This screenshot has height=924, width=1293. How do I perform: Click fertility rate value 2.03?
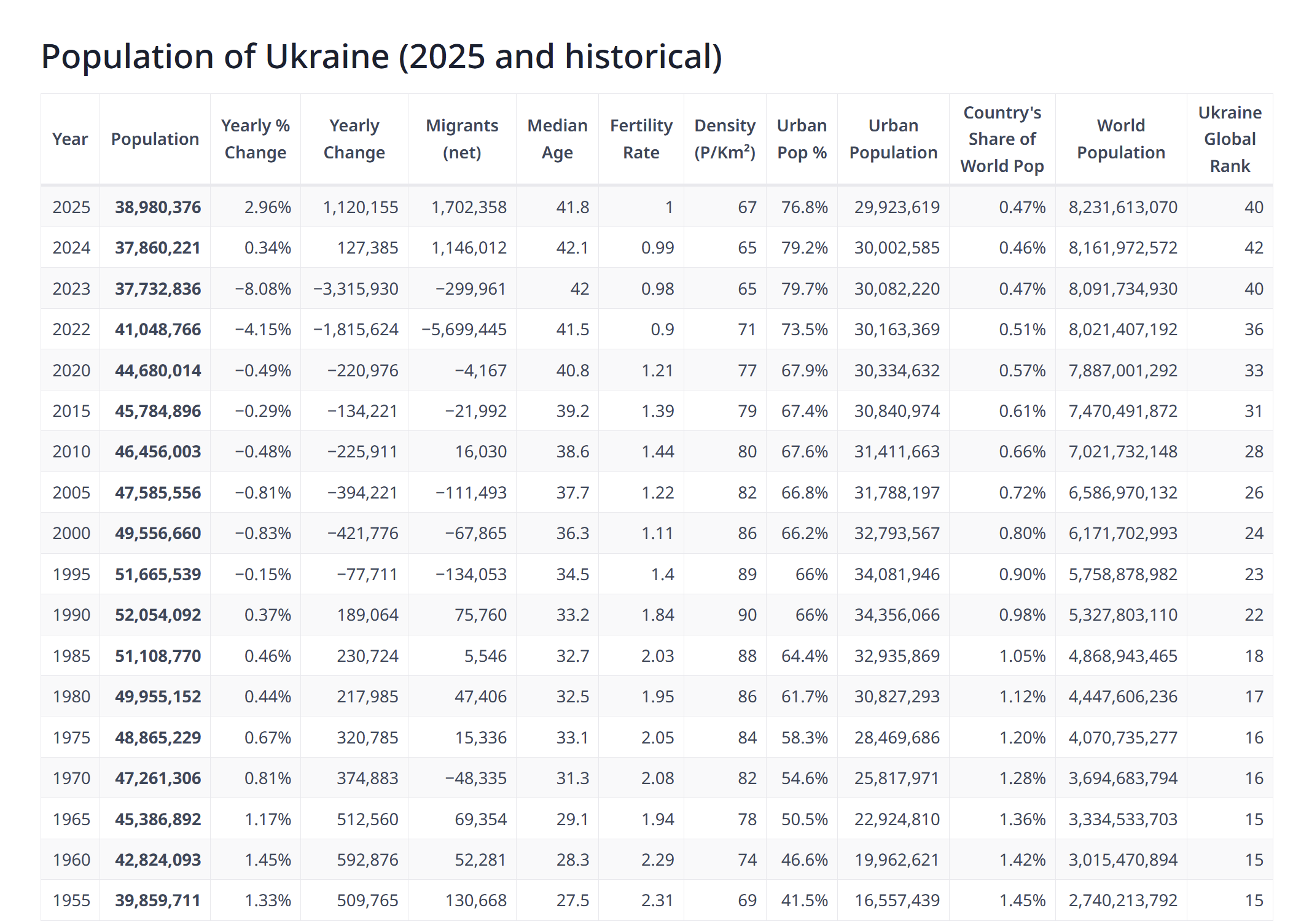point(658,656)
